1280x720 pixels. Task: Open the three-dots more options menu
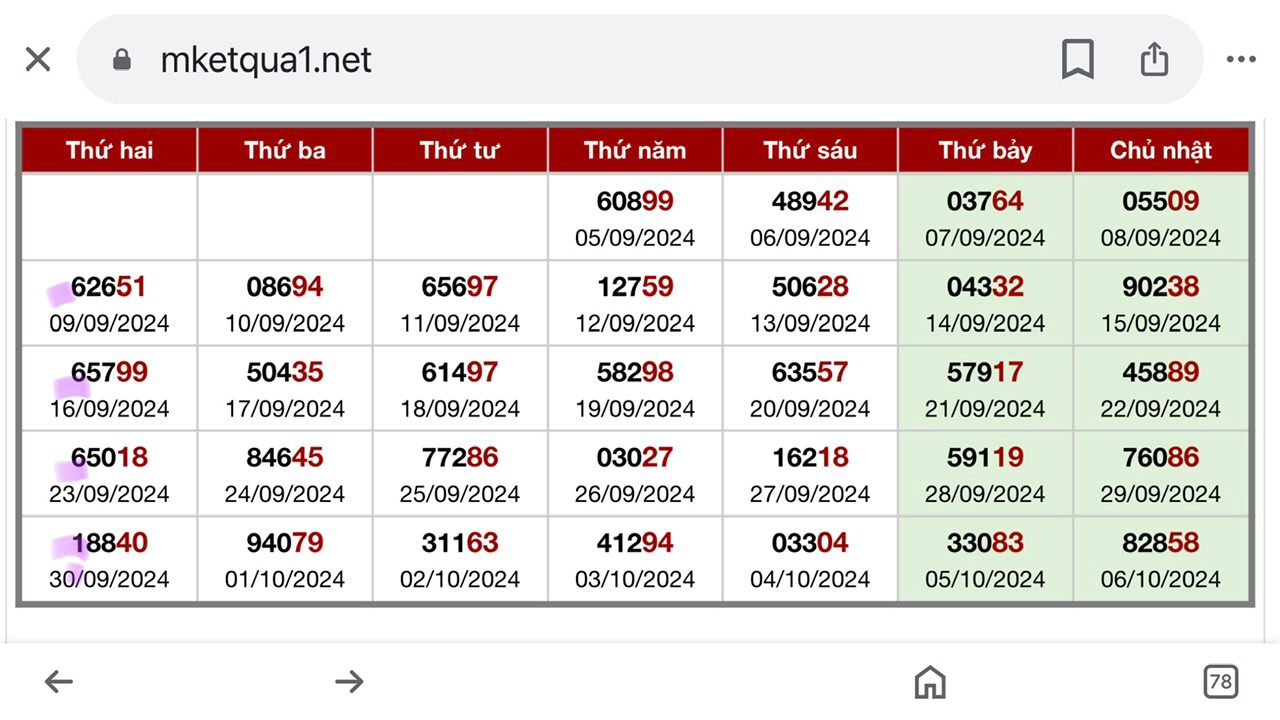tap(1241, 60)
